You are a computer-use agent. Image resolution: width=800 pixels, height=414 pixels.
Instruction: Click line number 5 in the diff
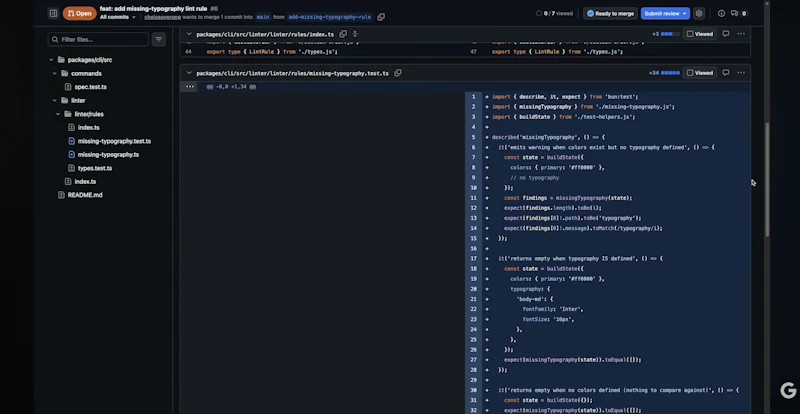click(x=473, y=137)
